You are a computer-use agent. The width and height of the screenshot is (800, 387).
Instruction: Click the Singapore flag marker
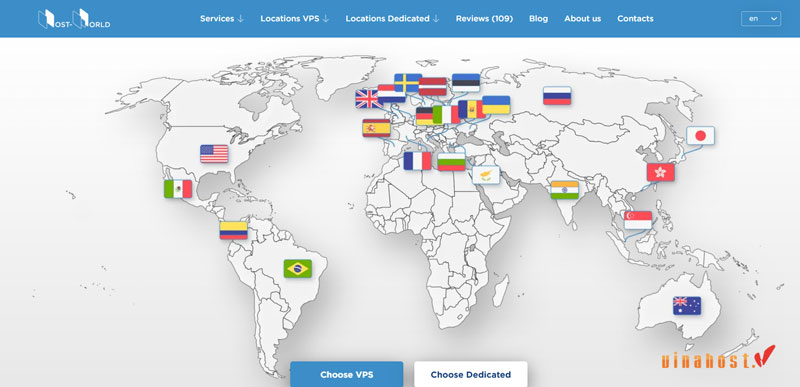[638, 220]
